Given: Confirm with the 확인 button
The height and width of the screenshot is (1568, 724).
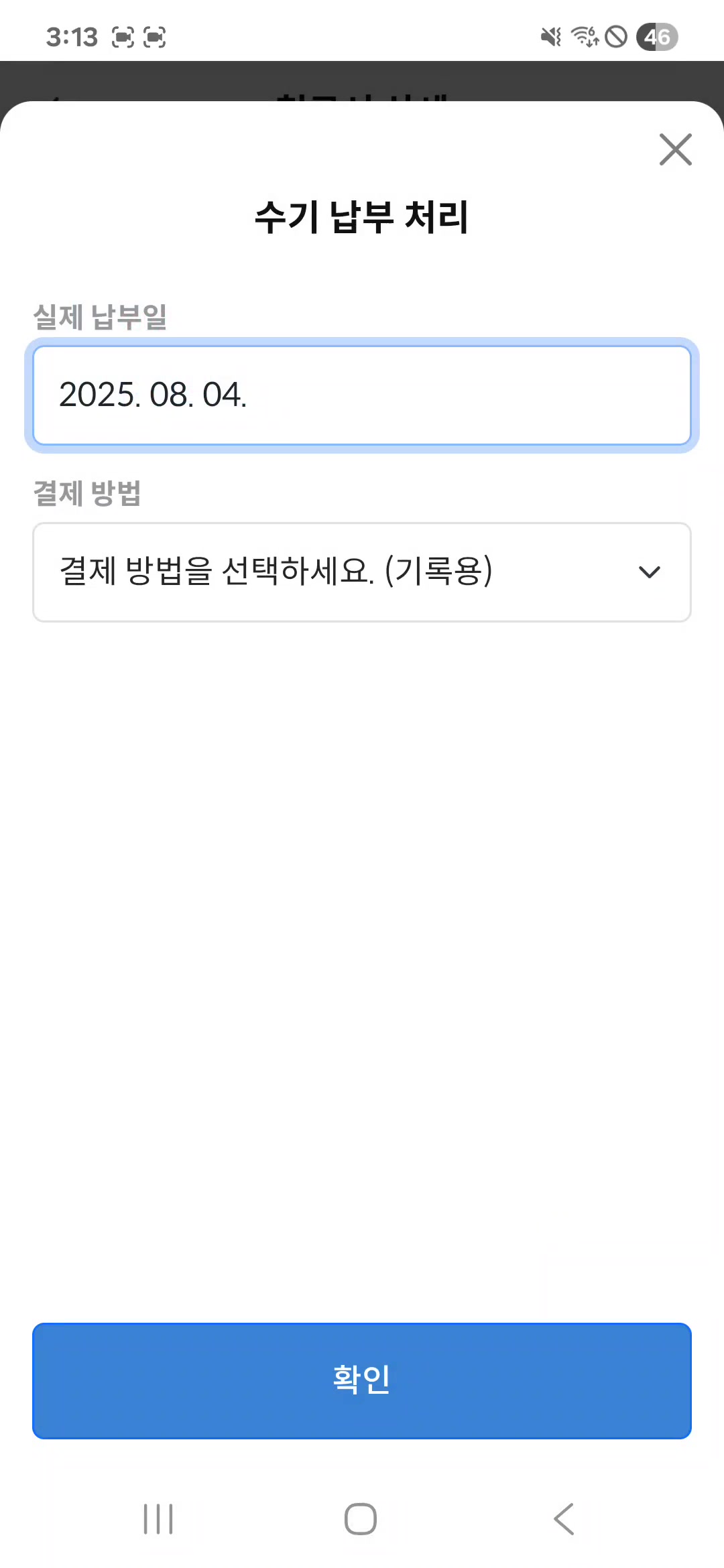Looking at the screenshot, I should [362, 1380].
